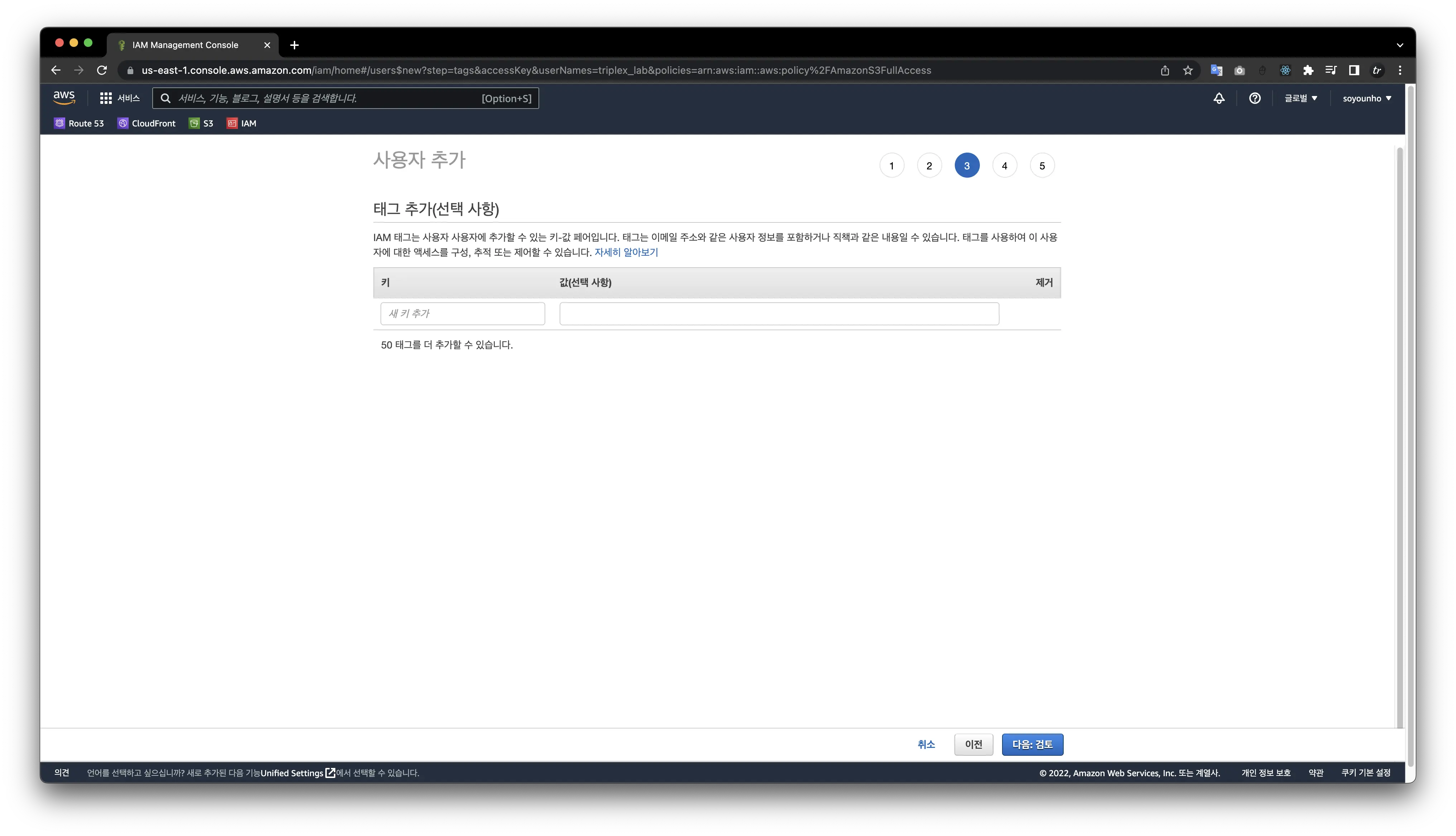Open the notifications bell icon
Image resolution: width=1456 pixels, height=836 pixels.
(1218, 98)
